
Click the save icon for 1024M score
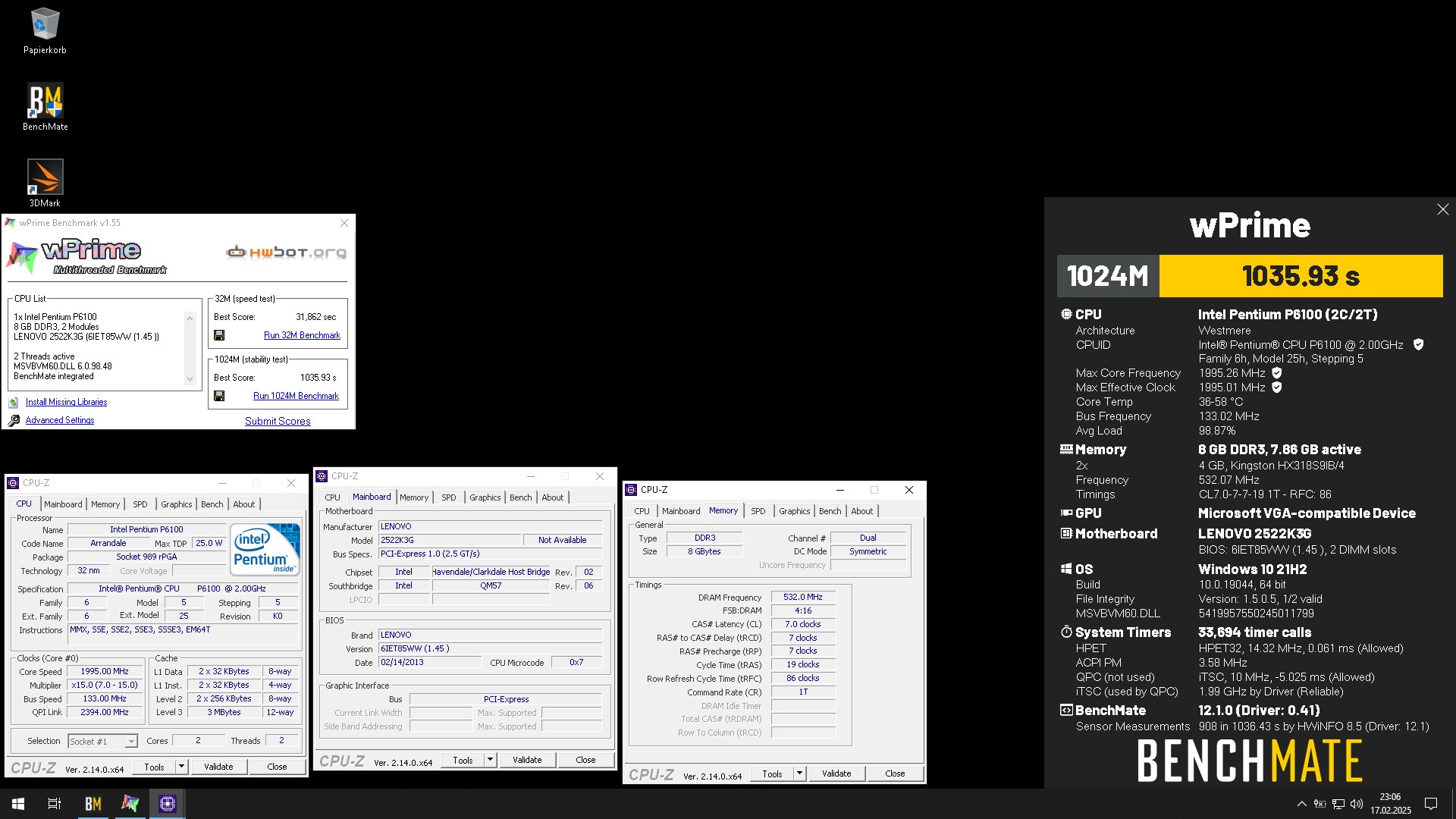point(219,396)
